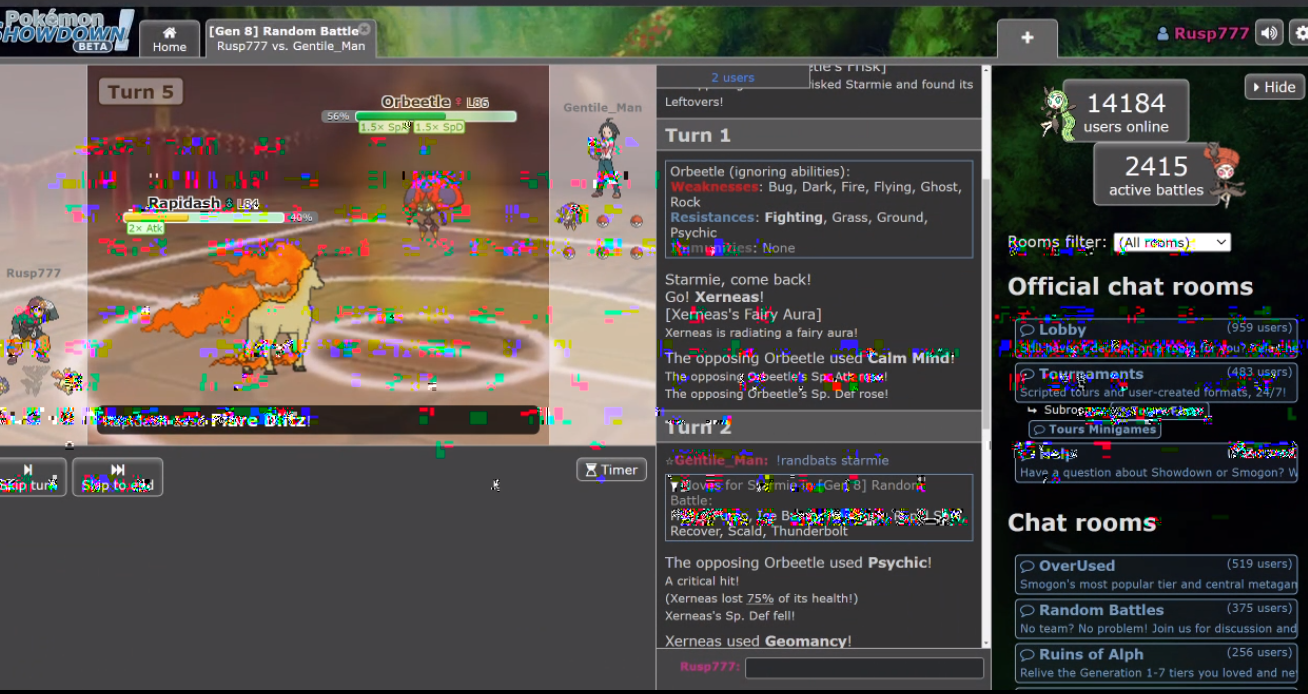Open the Tours Minigames subroom
Screen dimensions: 1308x694
pyautogui.click(x=1095, y=429)
